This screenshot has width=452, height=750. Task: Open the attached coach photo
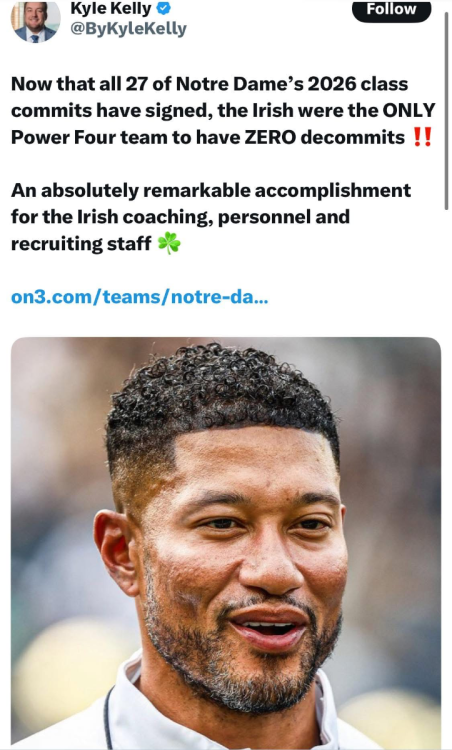pos(226,543)
